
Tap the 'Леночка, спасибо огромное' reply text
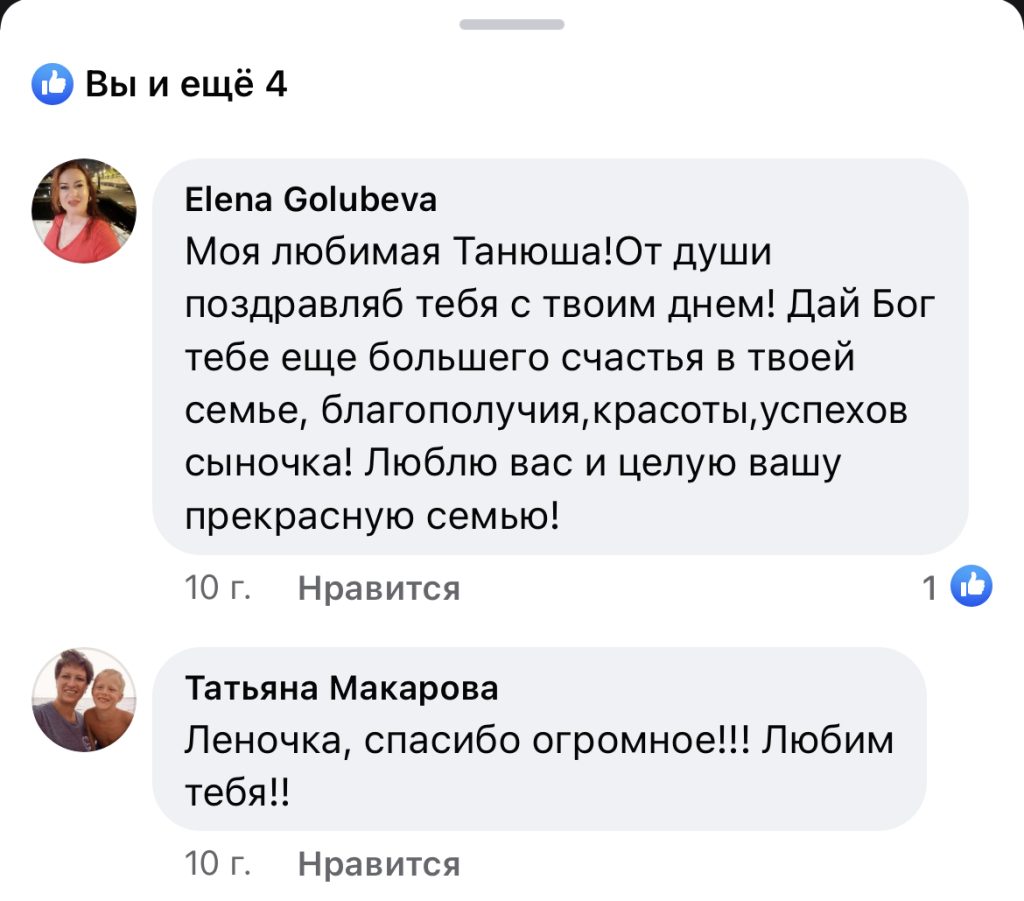coord(540,741)
